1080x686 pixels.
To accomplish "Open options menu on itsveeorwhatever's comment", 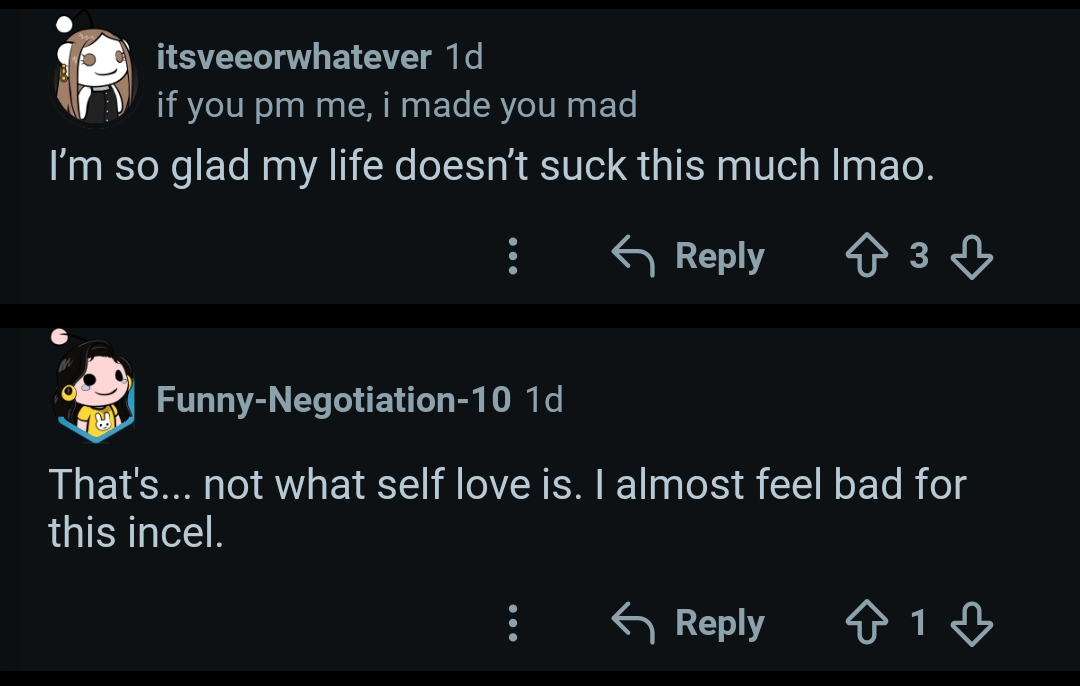I will [513, 257].
